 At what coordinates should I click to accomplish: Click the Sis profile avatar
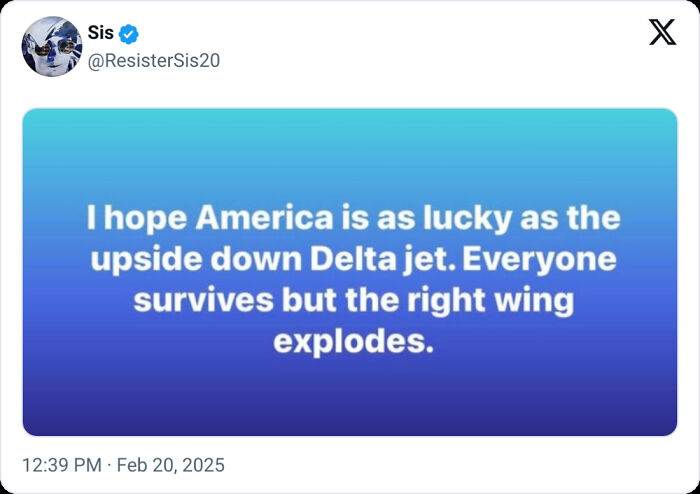tap(52, 47)
